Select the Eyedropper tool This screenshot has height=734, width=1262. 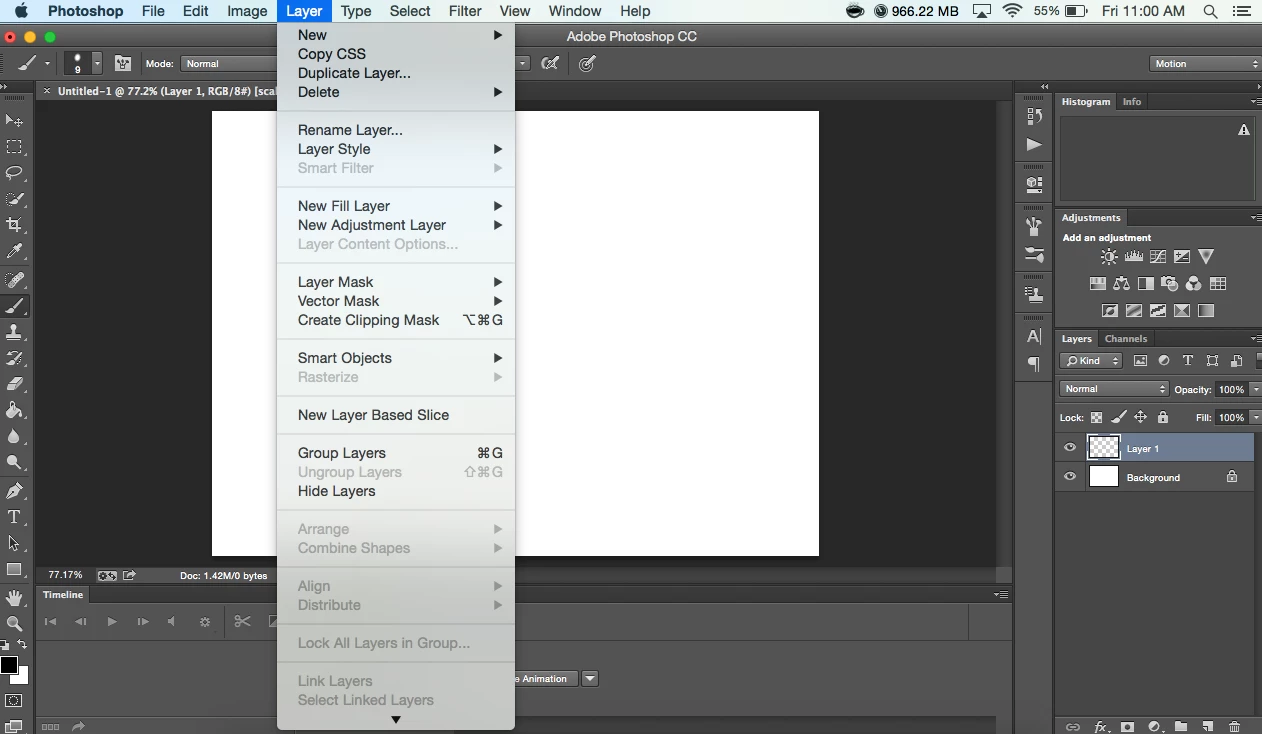(x=14, y=251)
